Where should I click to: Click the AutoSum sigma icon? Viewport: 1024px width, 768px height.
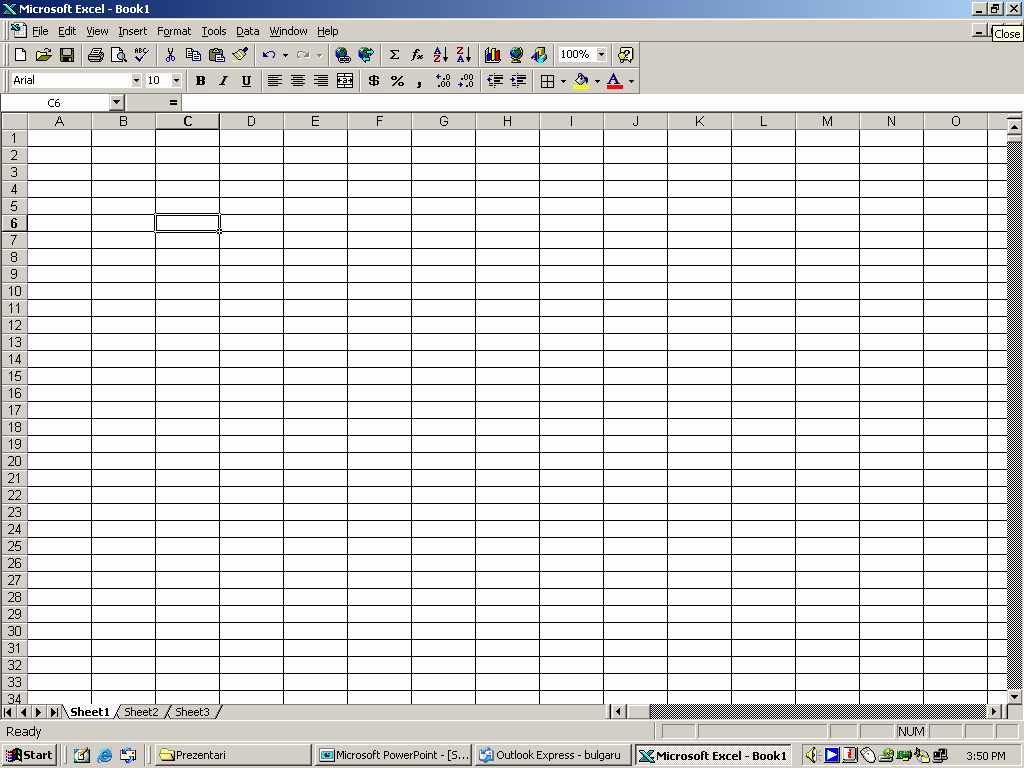click(x=394, y=55)
